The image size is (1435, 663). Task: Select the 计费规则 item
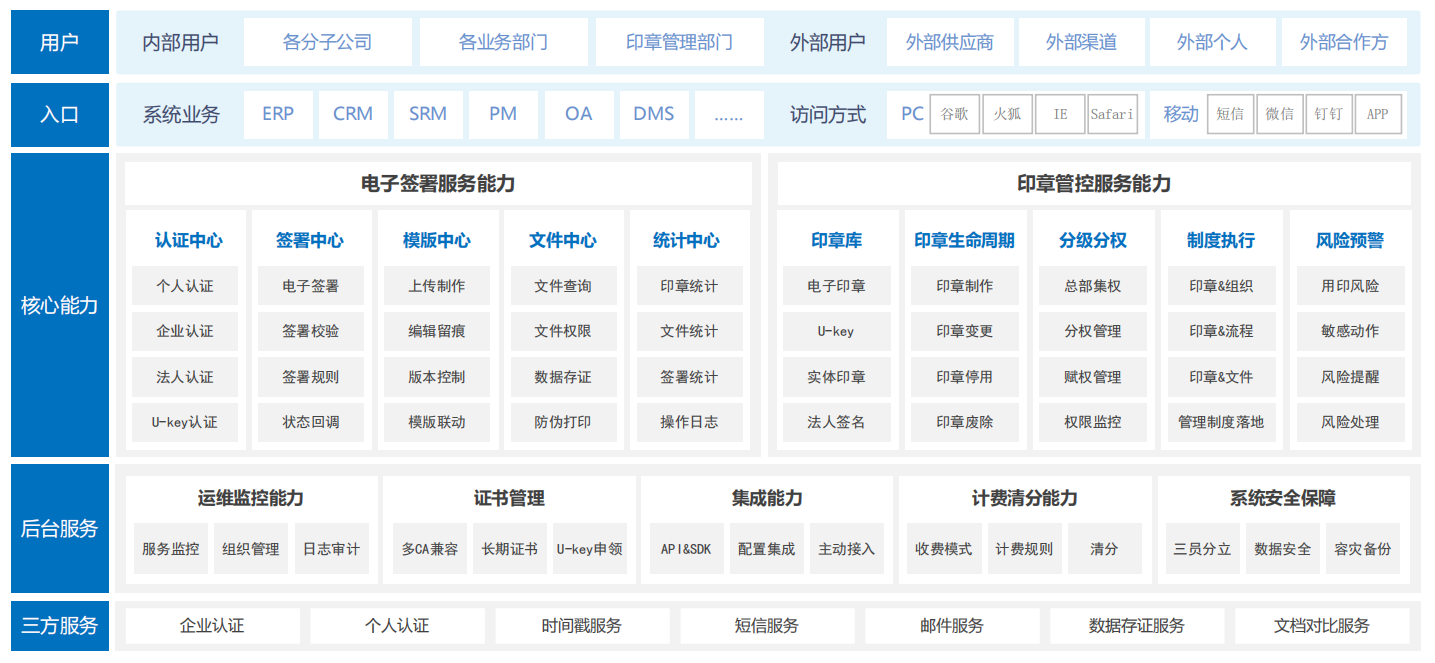pyautogui.click(x=1024, y=549)
